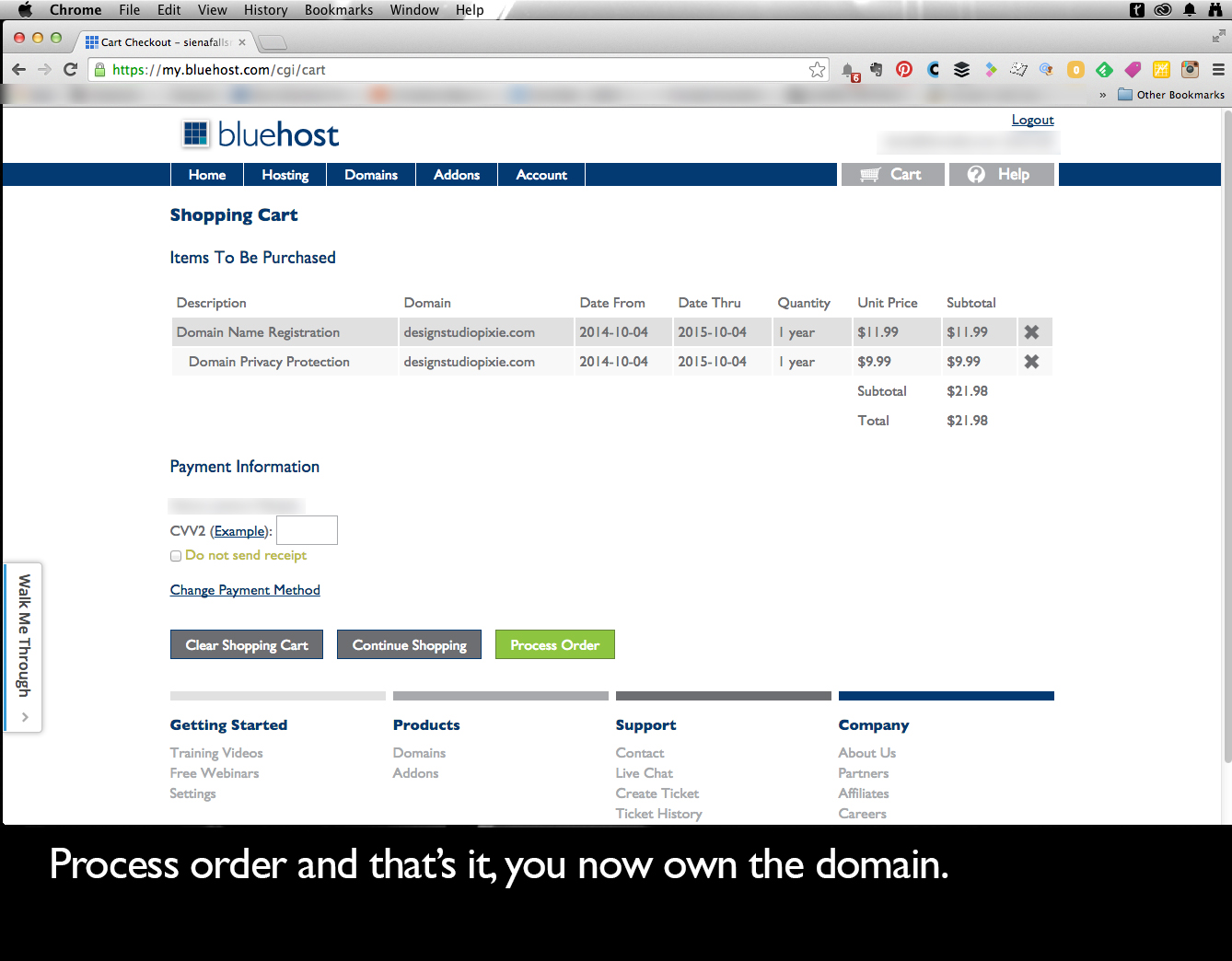Click the browser back arrow

[x=18, y=69]
